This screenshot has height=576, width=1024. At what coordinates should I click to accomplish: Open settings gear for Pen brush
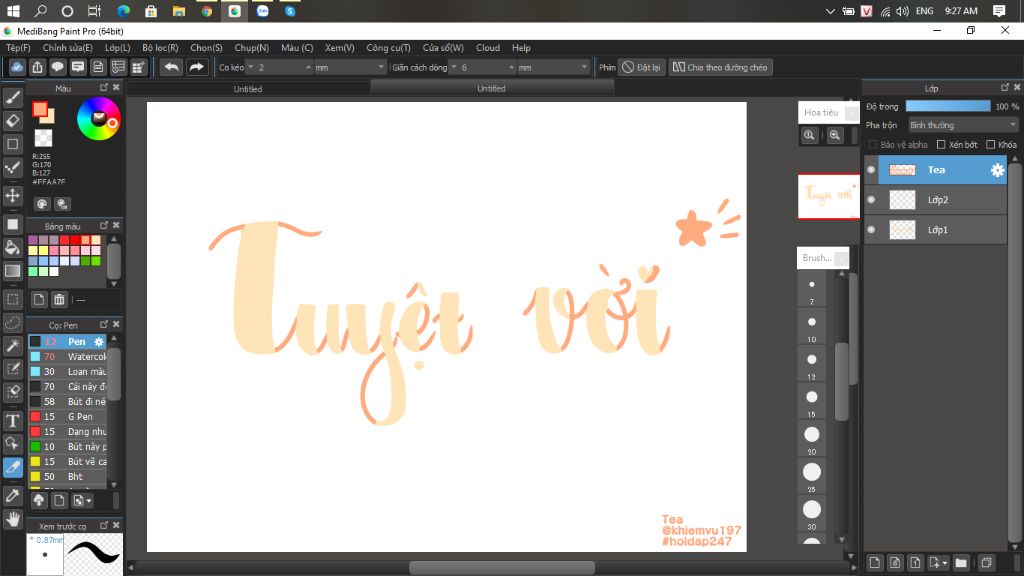click(99, 342)
